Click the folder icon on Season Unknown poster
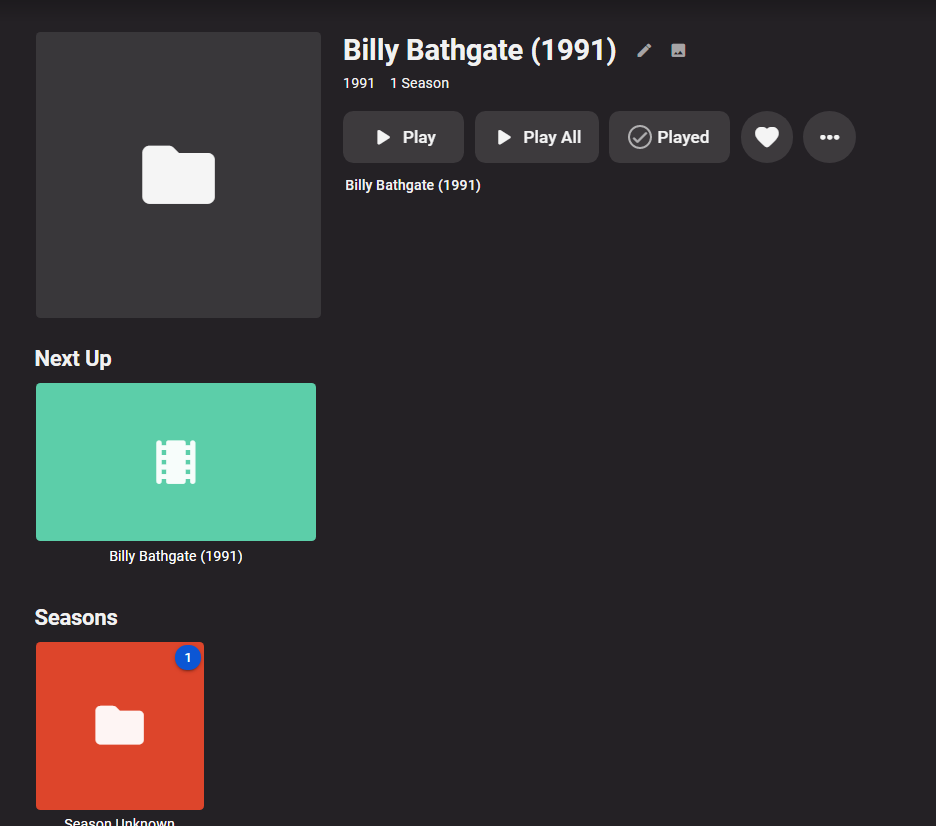The width and height of the screenshot is (936, 826). [119, 726]
